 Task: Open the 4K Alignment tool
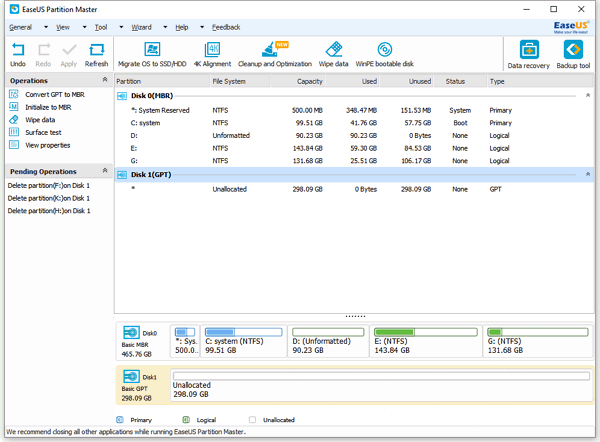212,55
